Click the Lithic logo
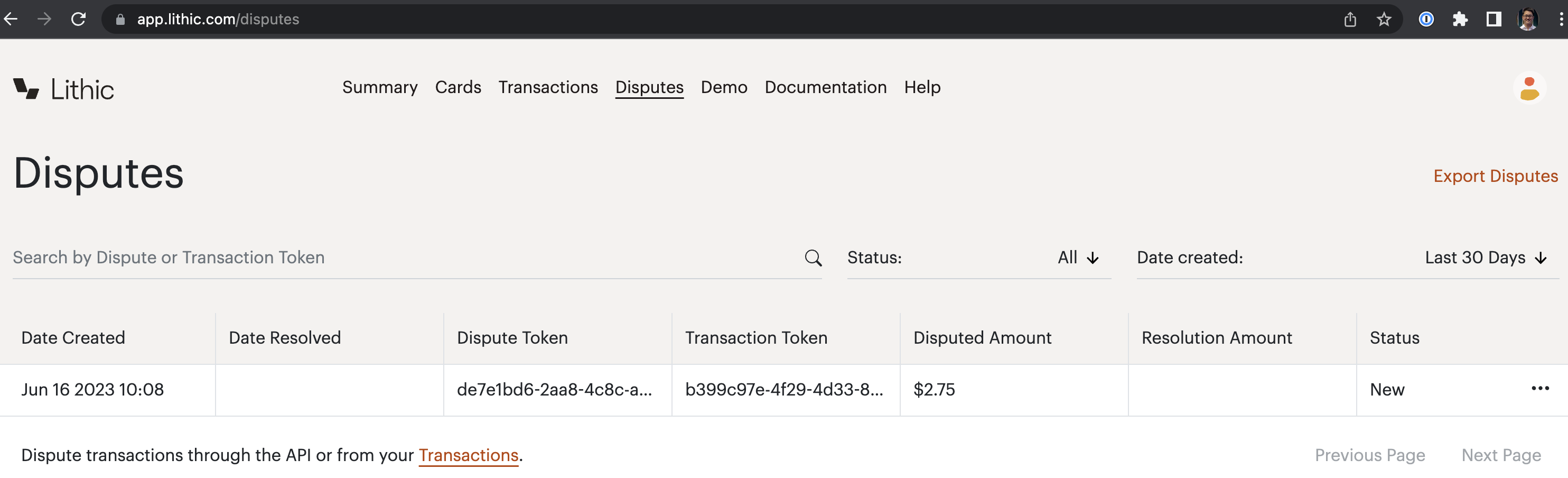Viewport: 1568px width, 478px height. point(63,88)
